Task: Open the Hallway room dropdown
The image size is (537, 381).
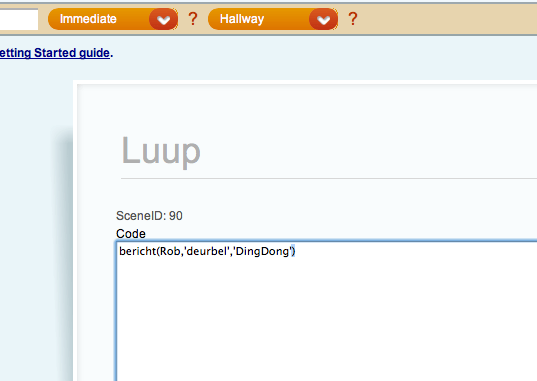Action: (x=273, y=19)
